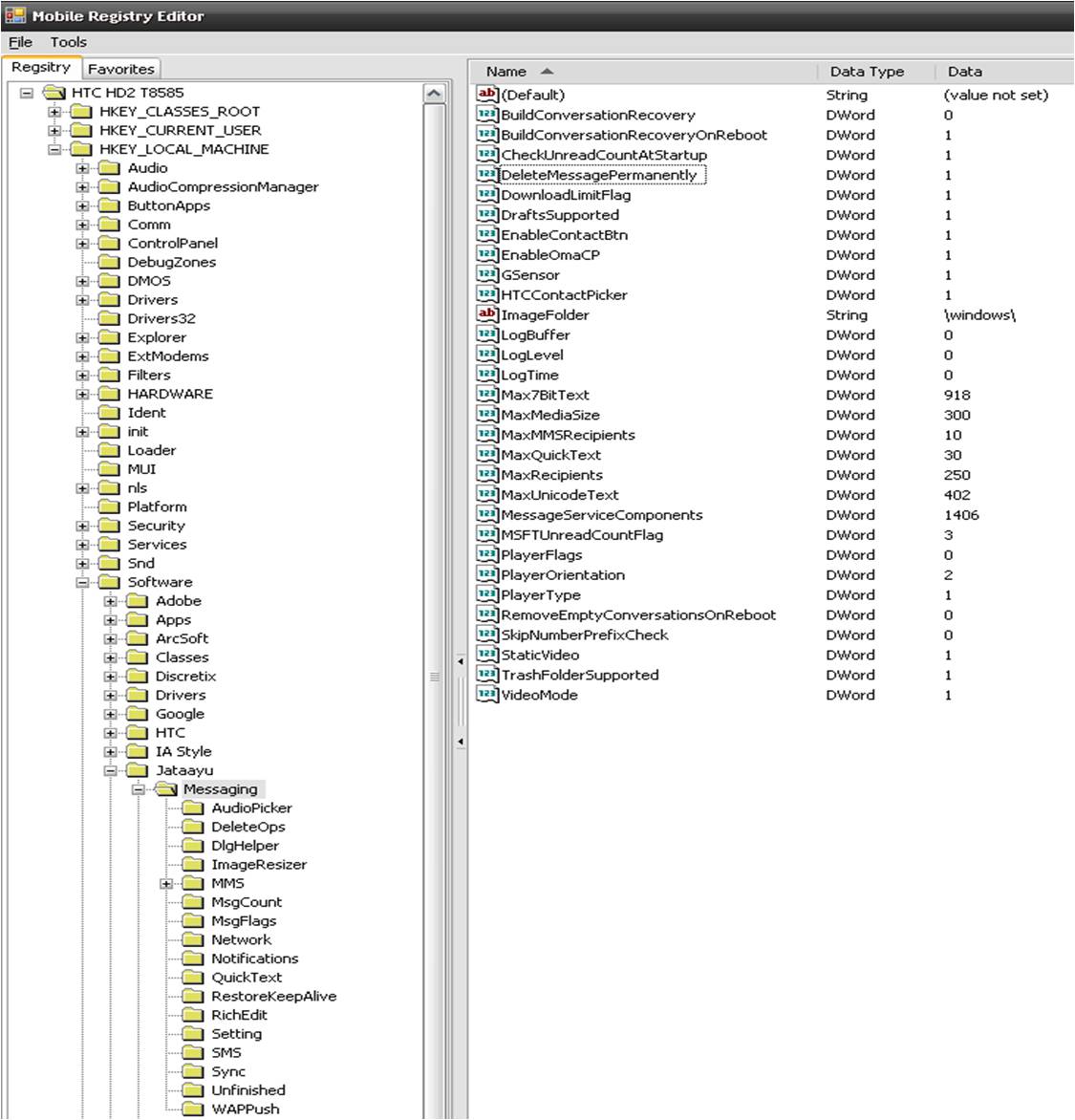
Task: Click the GSensor DWord icon
Action: click(486, 274)
